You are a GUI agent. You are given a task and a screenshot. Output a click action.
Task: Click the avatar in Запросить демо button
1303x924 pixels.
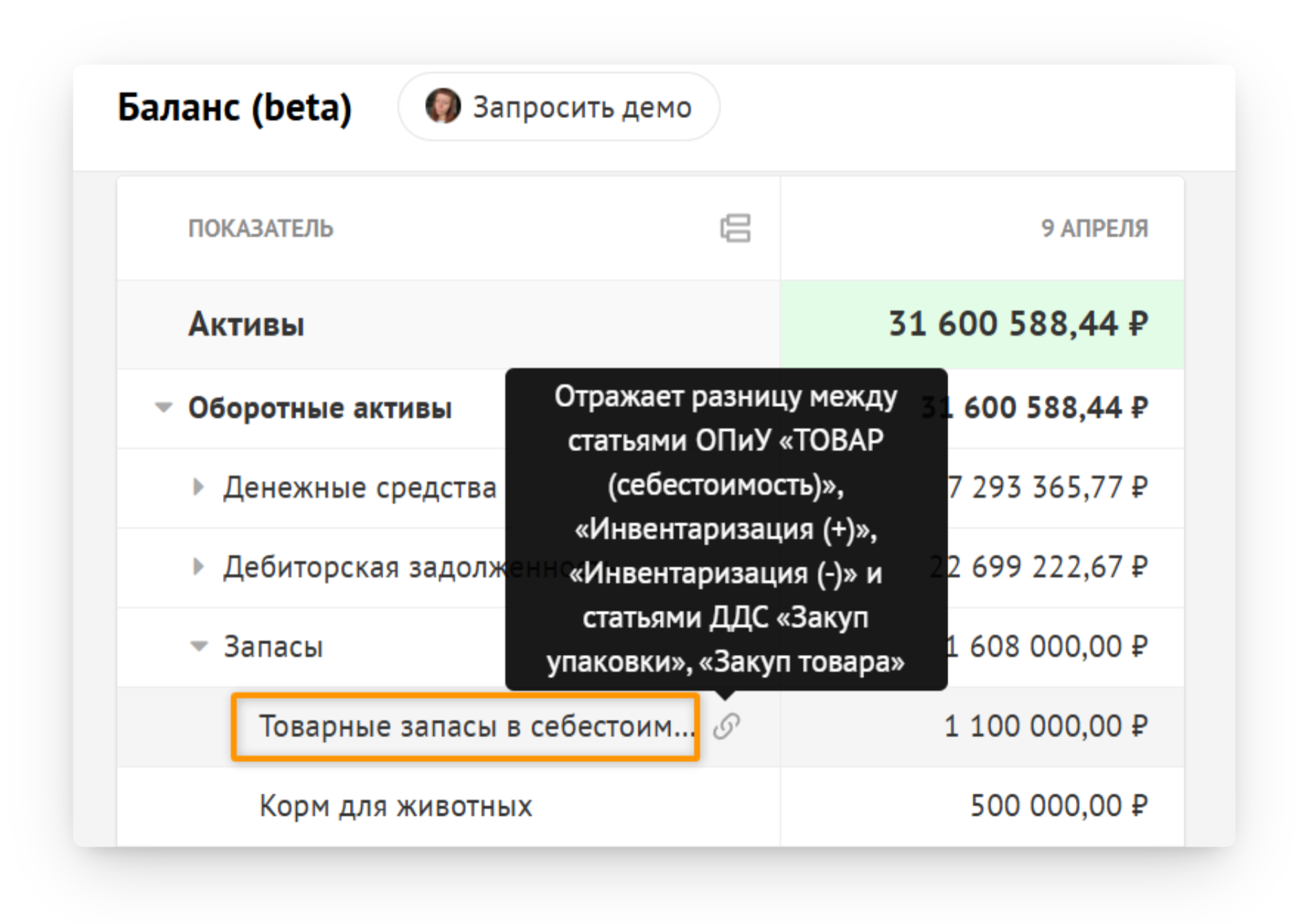pos(442,106)
